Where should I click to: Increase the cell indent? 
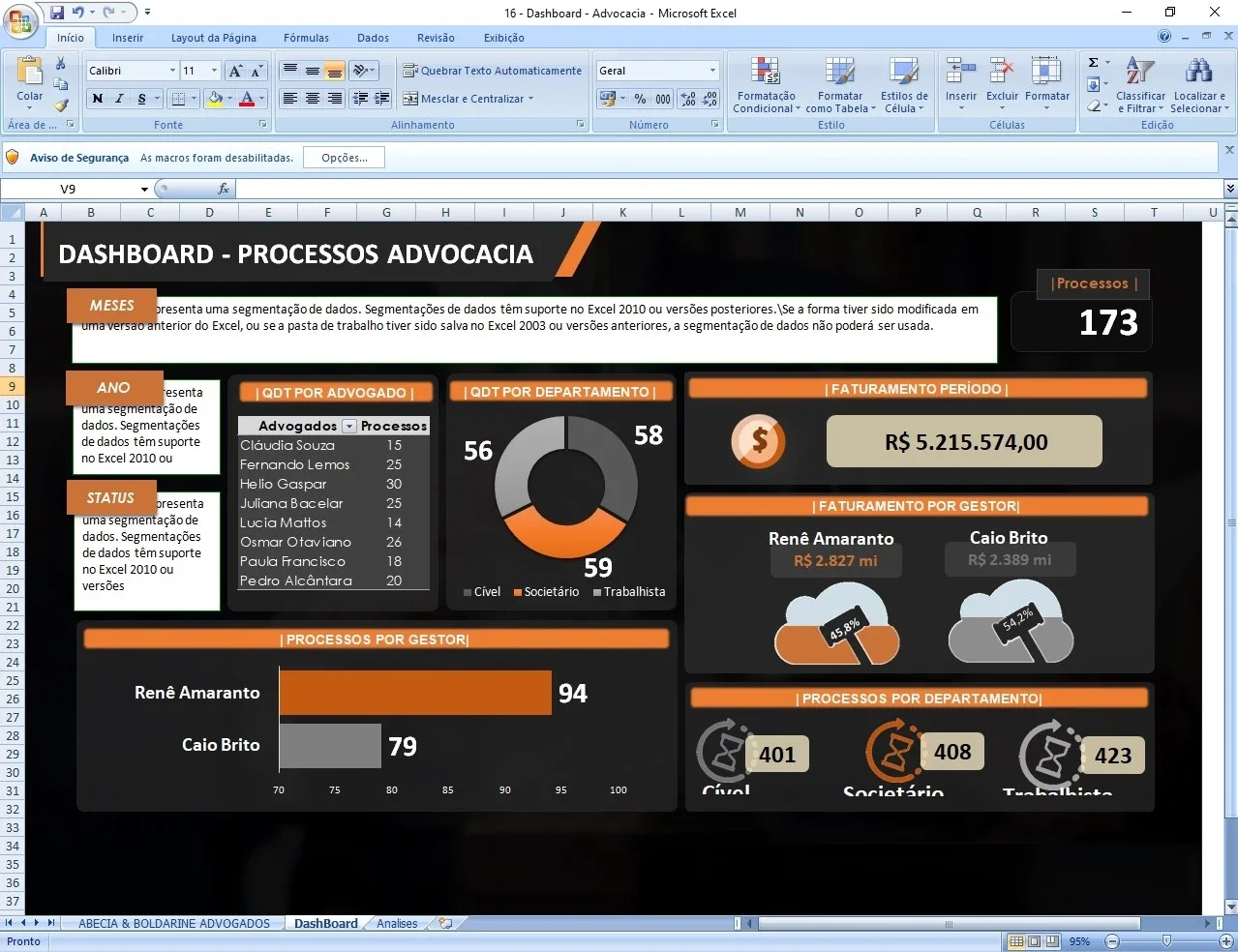381,99
